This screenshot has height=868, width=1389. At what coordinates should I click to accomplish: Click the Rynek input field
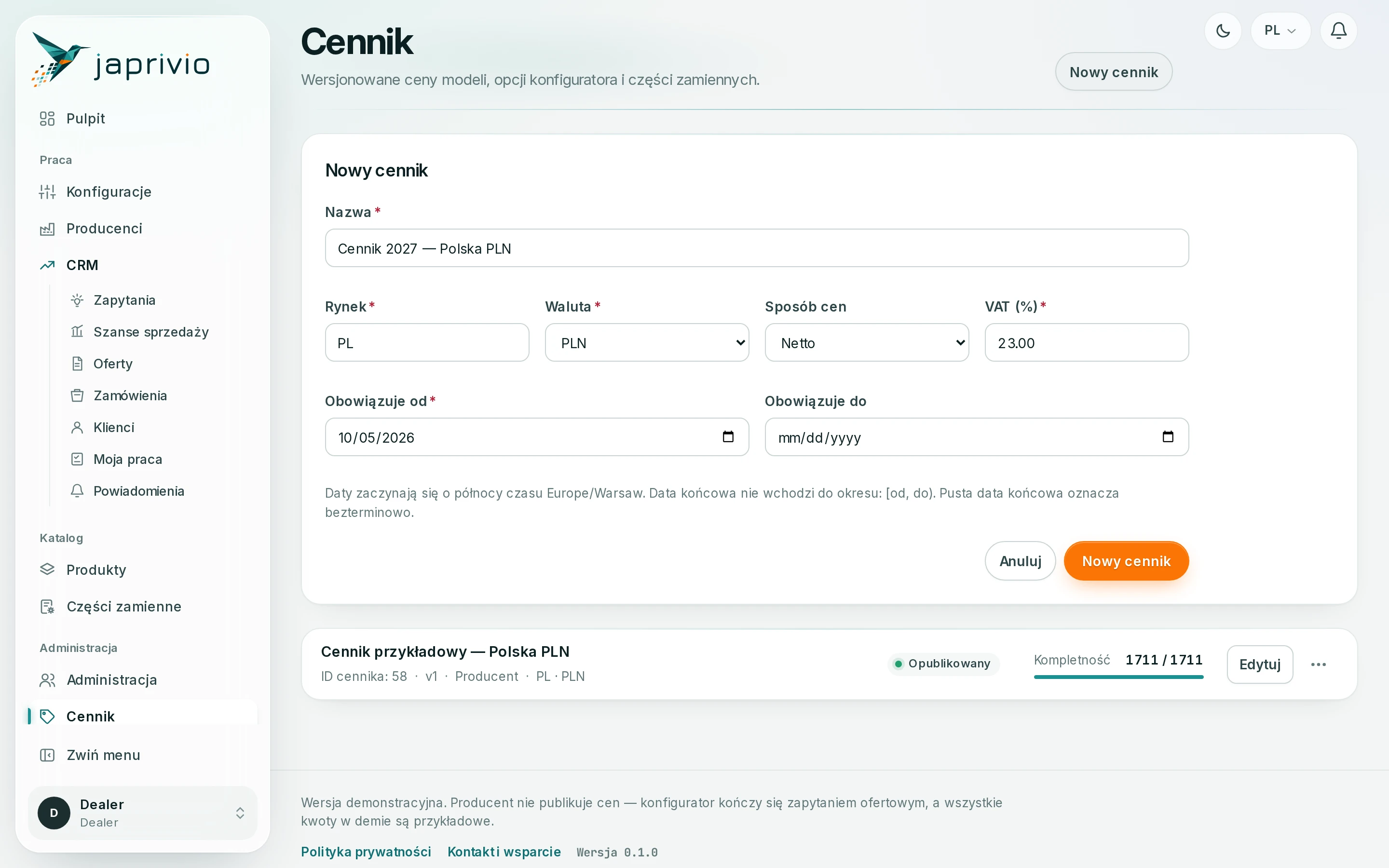pos(427,343)
